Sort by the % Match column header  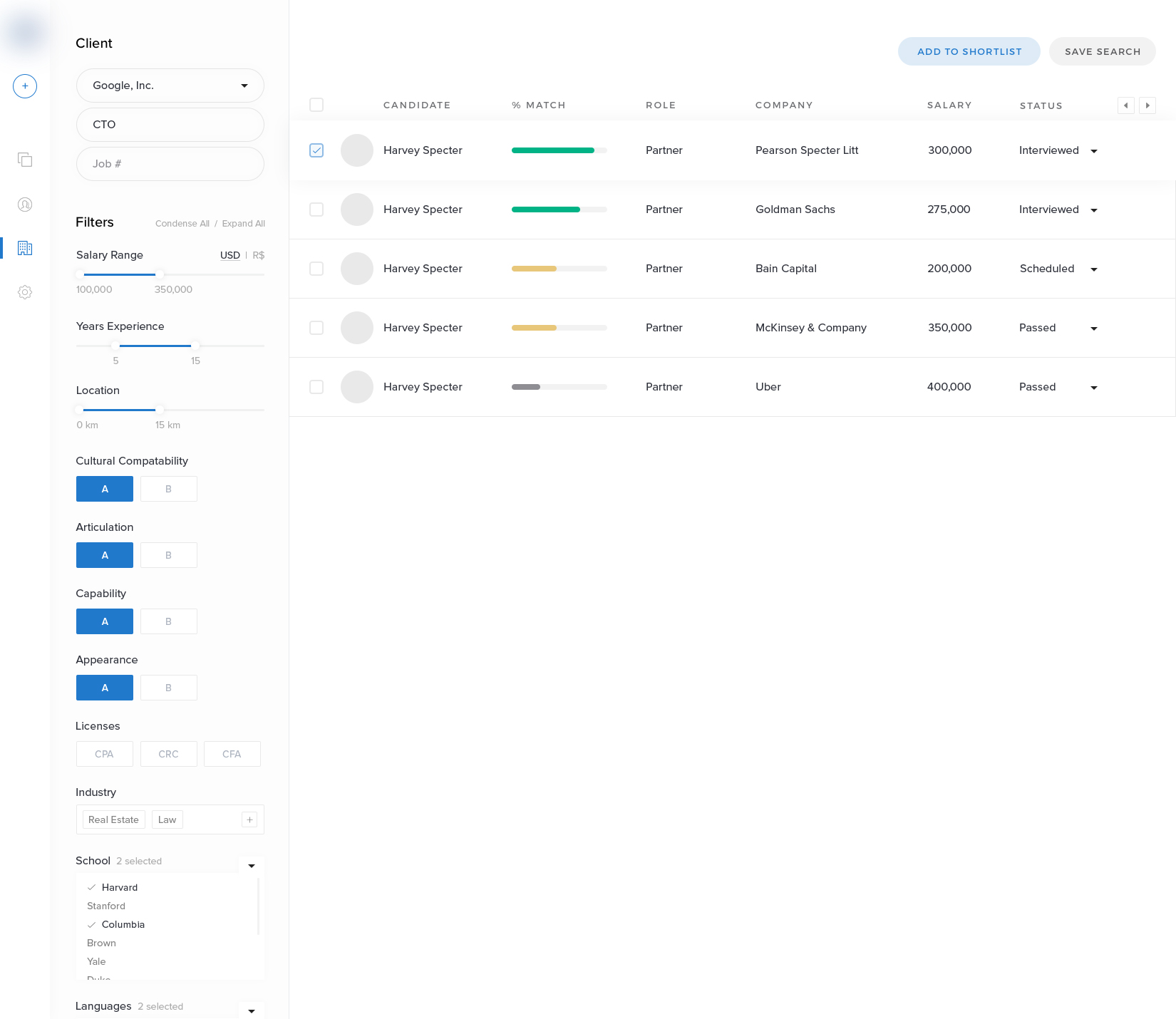point(539,105)
